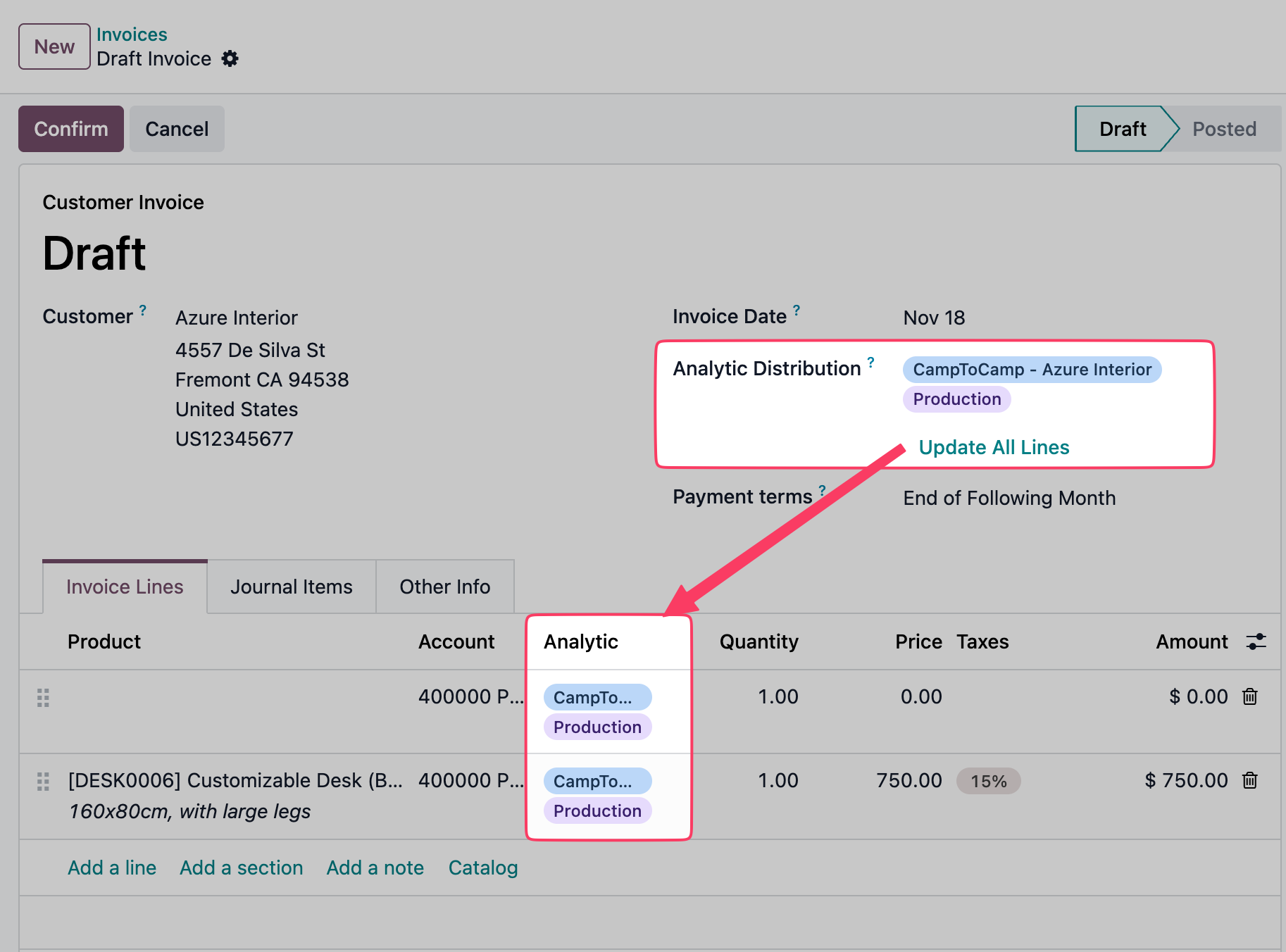This screenshot has width=1286, height=952.
Task: Click the CampToCamp - Azure Interior tag
Action: (1031, 369)
